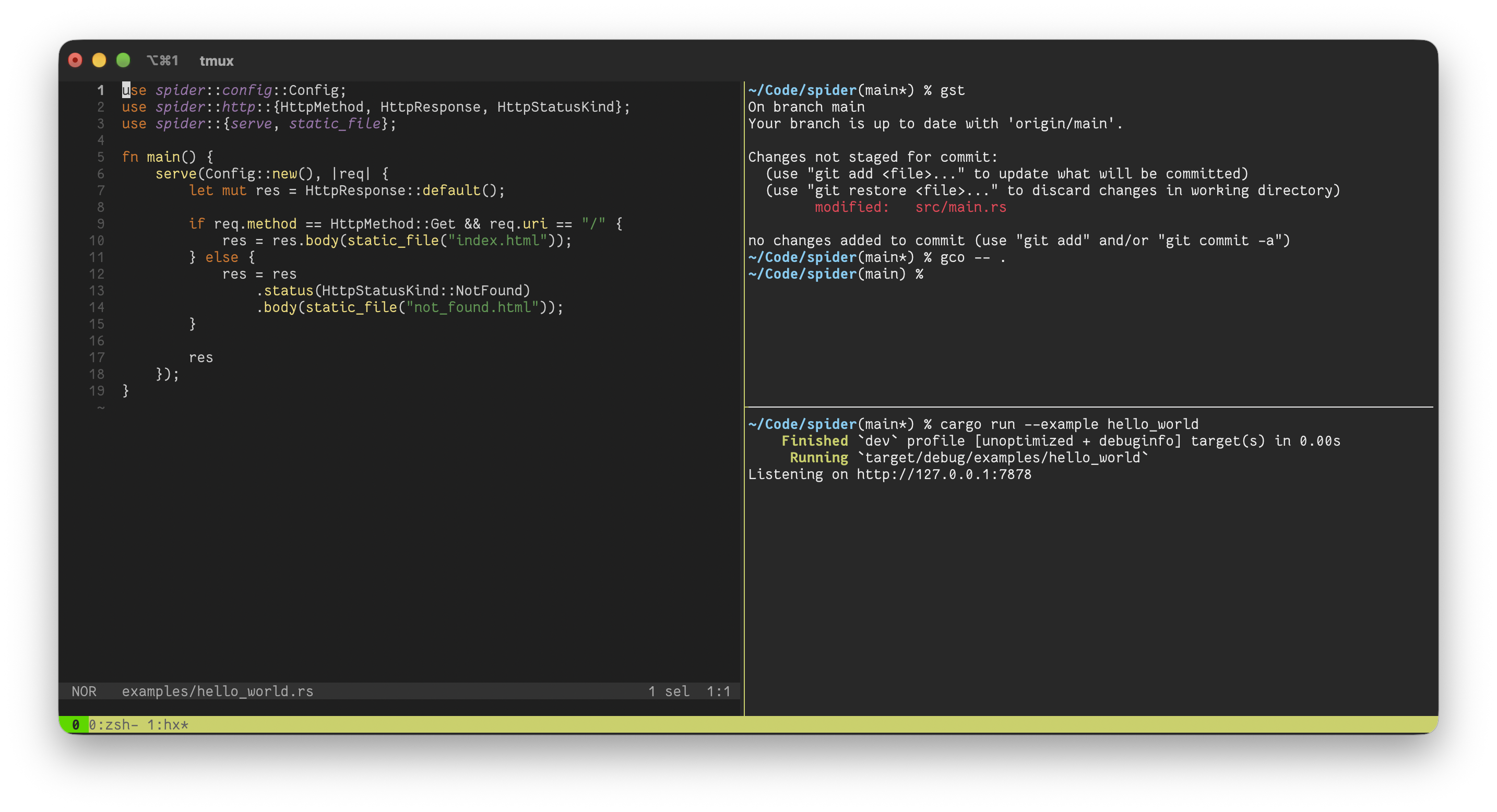1497x812 pixels.
Task: Click the 'no changes added to commit' line
Action: coord(1019,241)
